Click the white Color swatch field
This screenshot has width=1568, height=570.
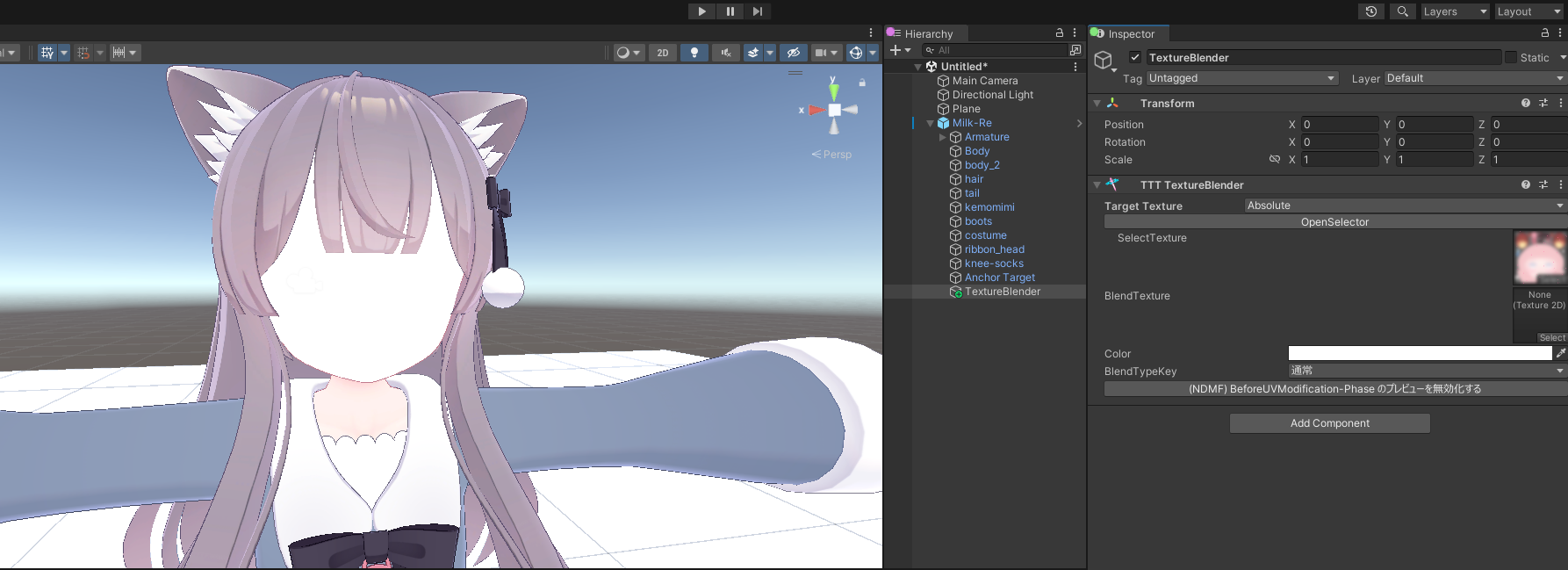1420,353
